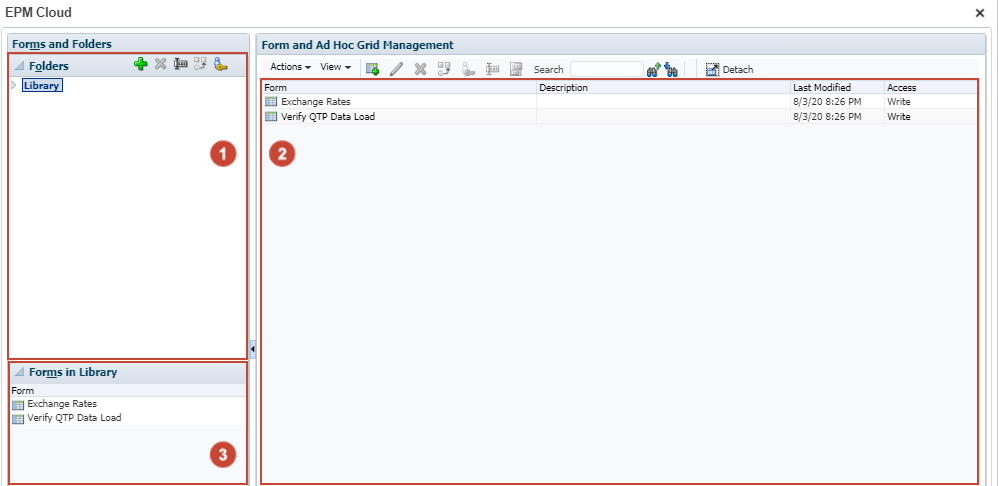Click the Rename form icon in grid toolbar
Viewport: 998px width, 486px height.
pyautogui.click(x=492, y=69)
